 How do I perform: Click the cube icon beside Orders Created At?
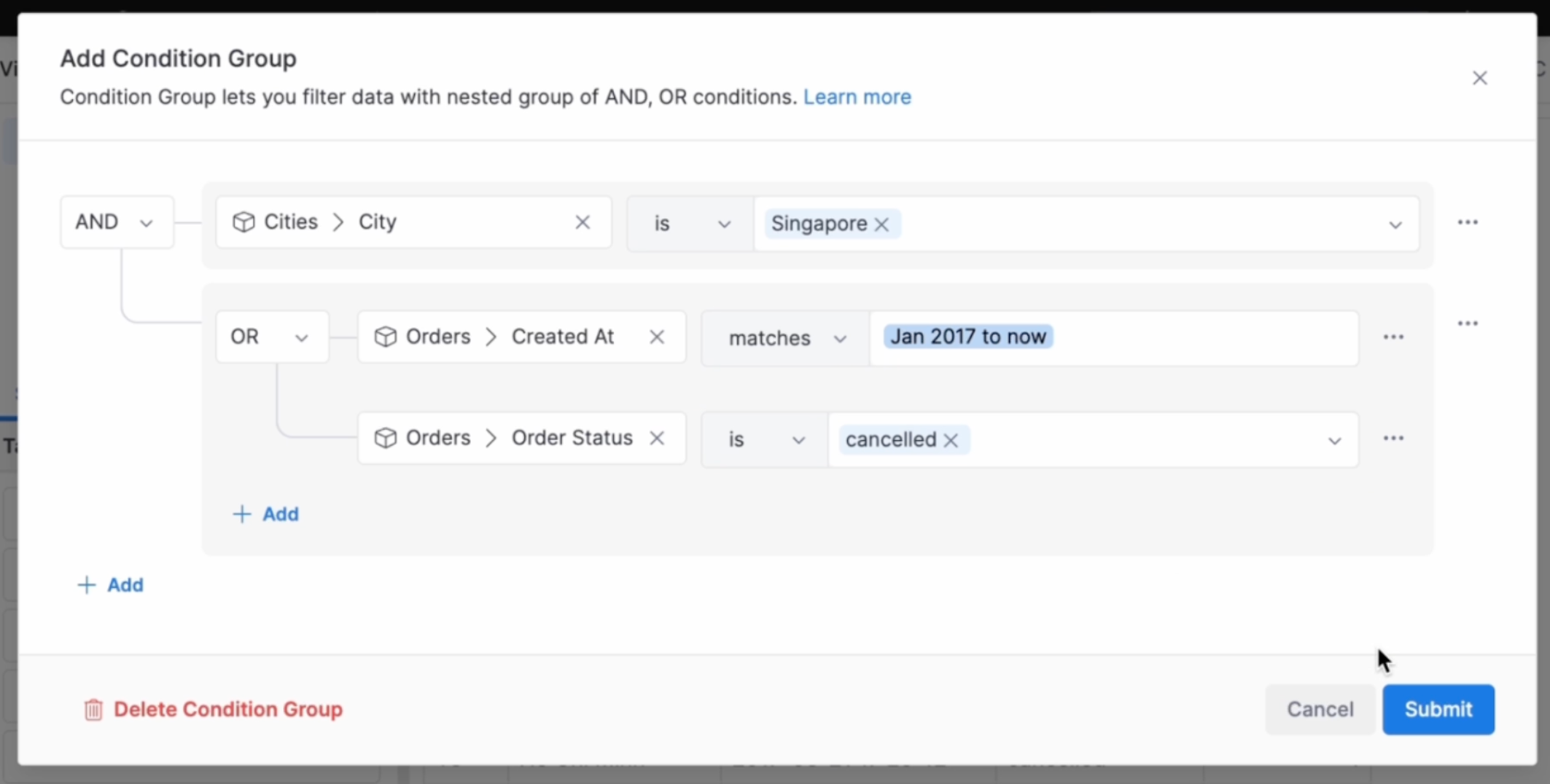click(x=386, y=336)
